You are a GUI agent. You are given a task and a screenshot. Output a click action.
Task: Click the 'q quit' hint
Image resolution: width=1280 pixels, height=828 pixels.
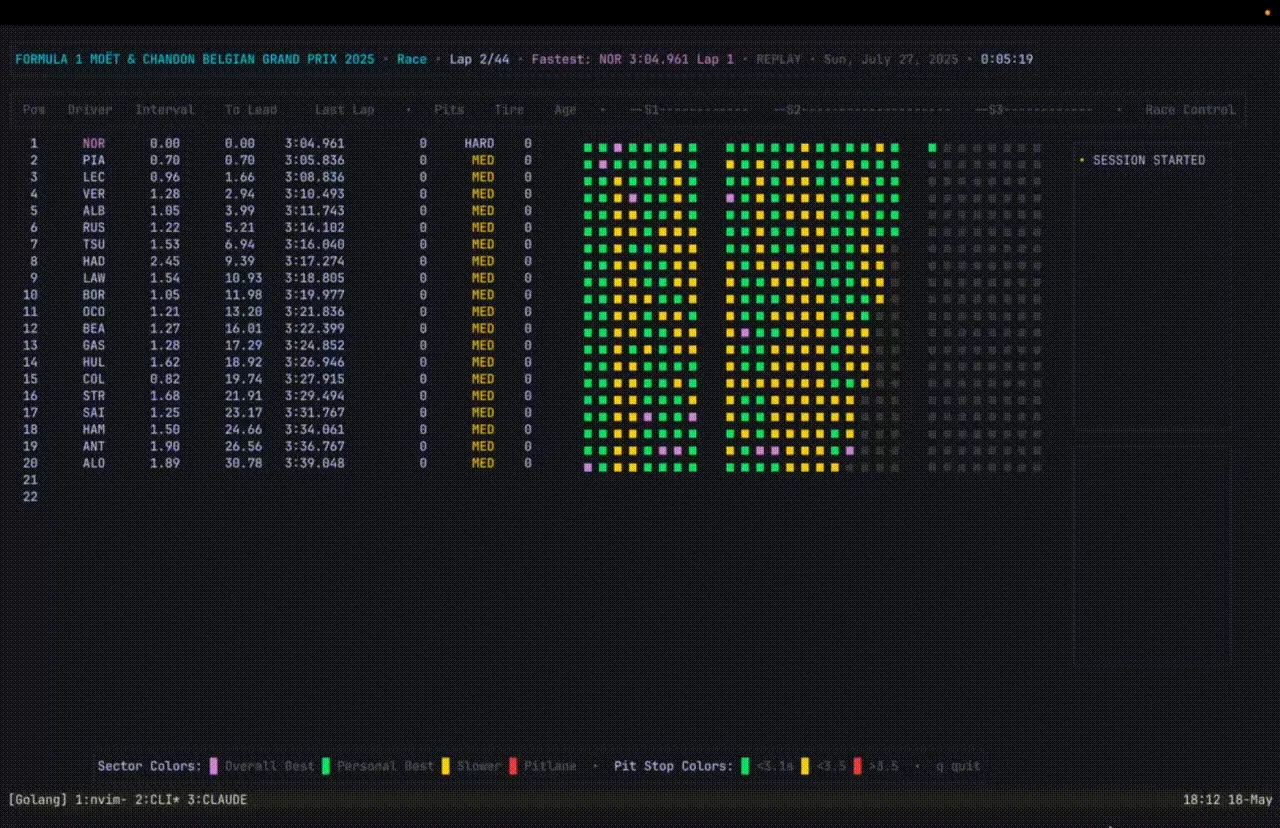click(958, 766)
